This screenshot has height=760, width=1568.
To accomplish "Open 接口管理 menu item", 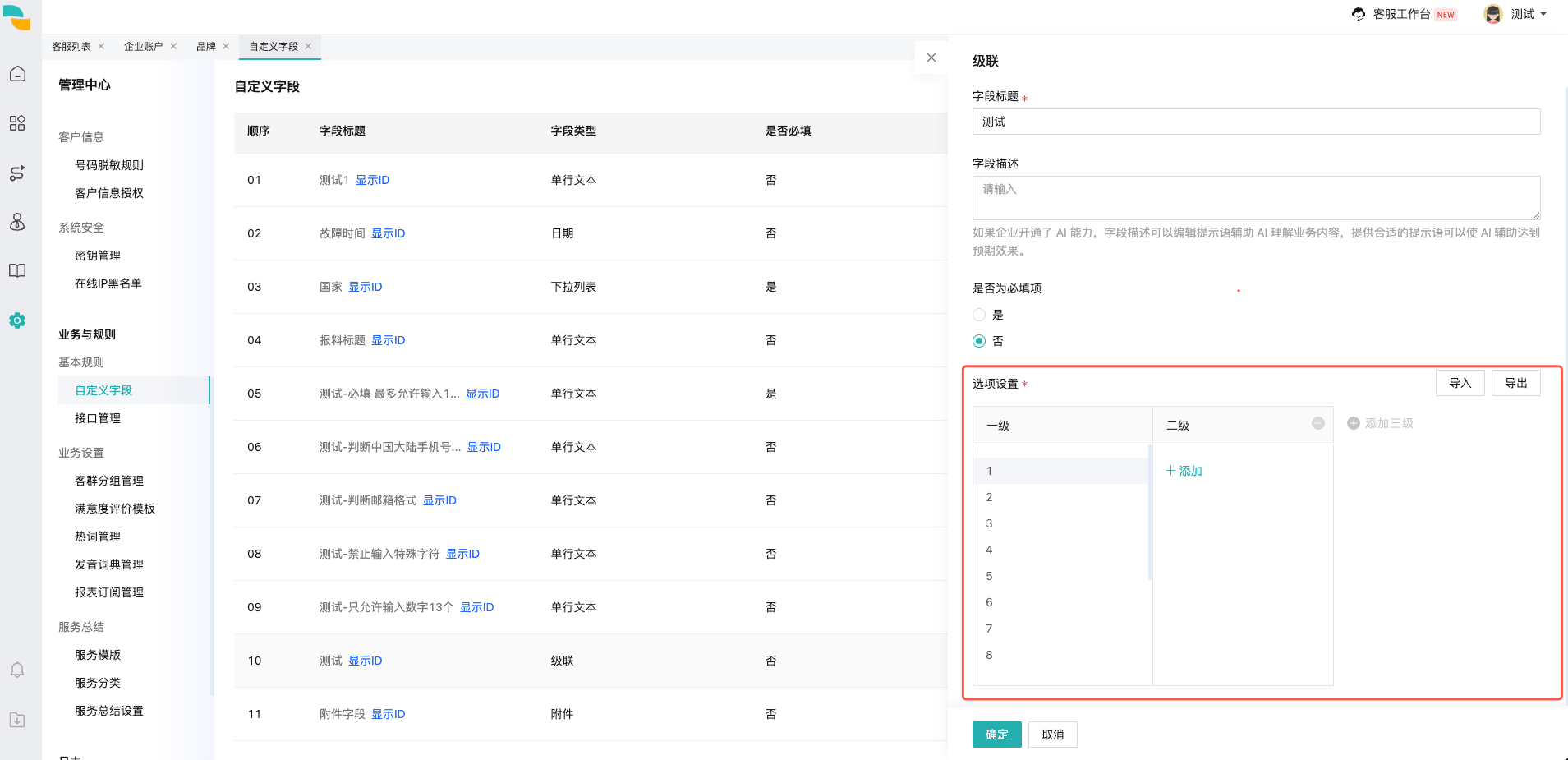I will [98, 418].
